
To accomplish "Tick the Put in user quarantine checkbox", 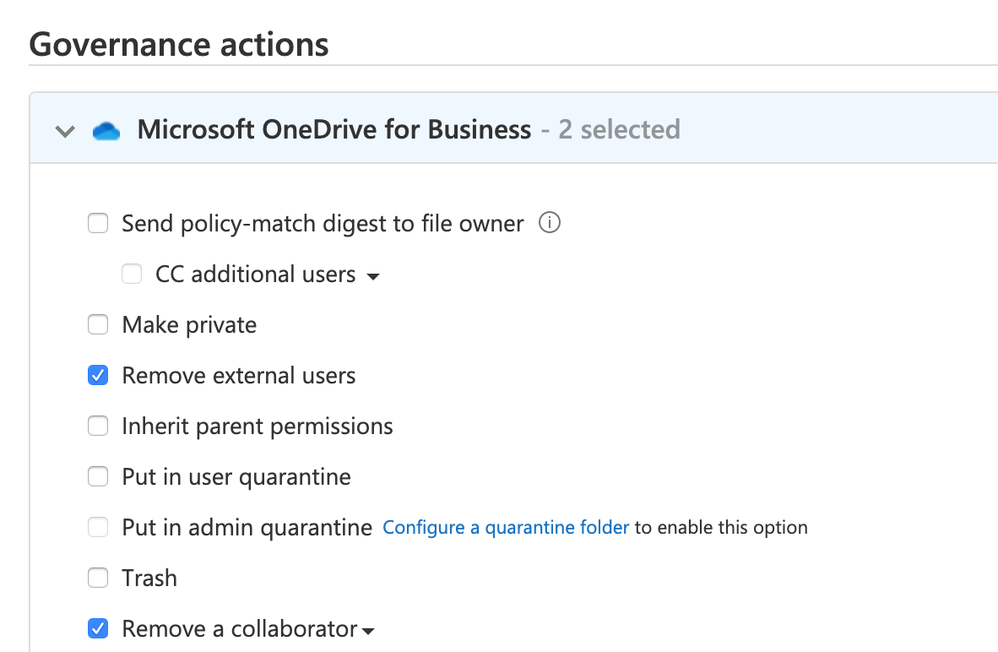I will pyautogui.click(x=98, y=477).
